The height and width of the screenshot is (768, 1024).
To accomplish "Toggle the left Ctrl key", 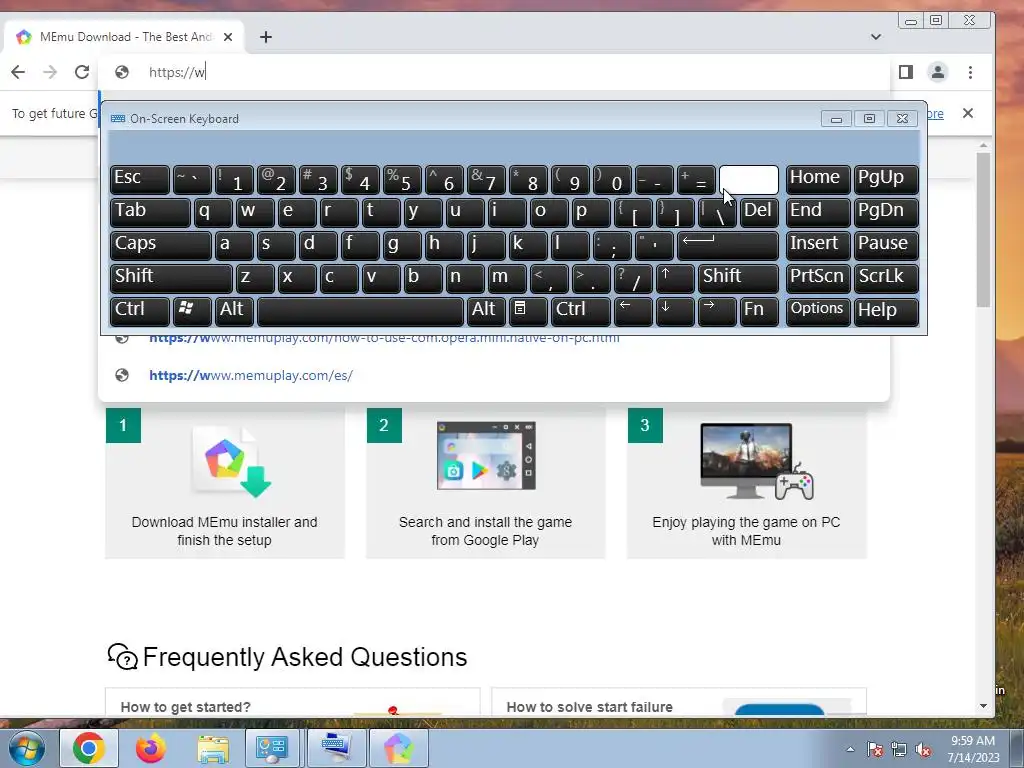I will 140,311.
